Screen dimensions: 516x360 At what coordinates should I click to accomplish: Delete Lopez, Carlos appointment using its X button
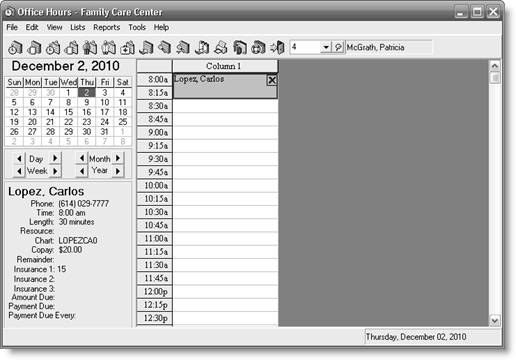click(272, 80)
